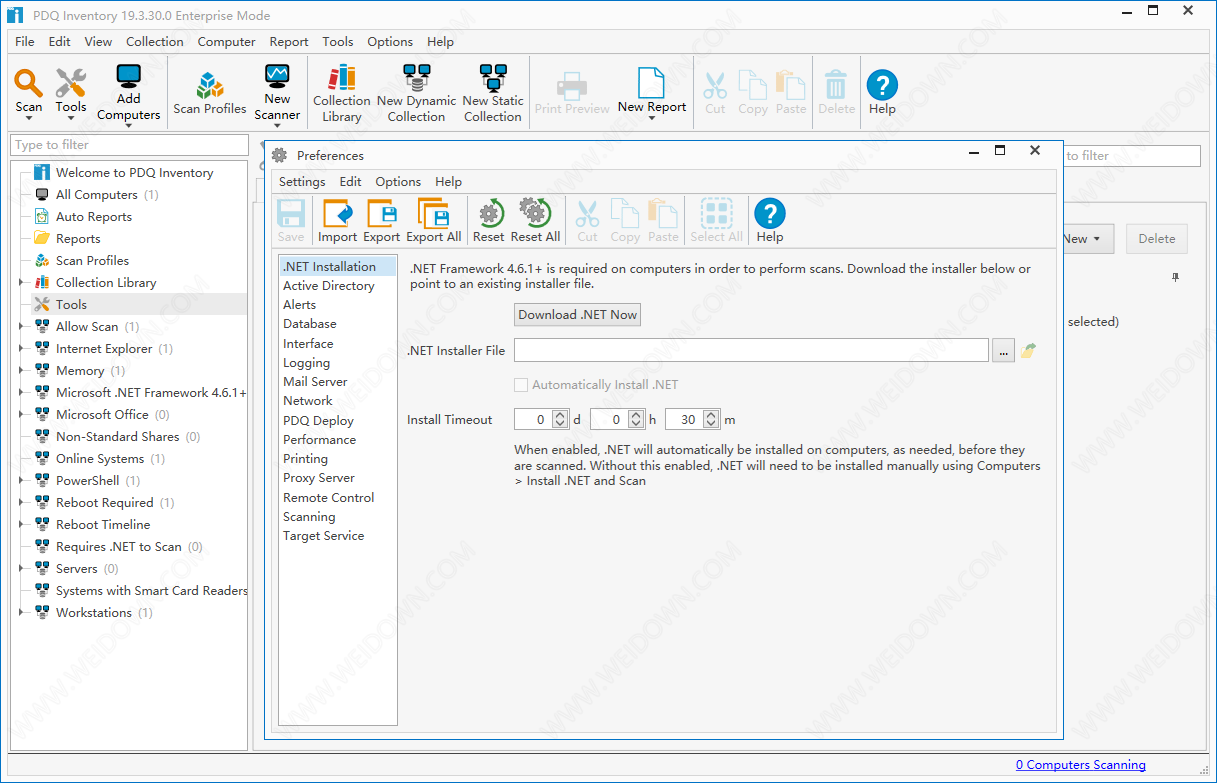Expand the Workstations tree node

point(21,613)
